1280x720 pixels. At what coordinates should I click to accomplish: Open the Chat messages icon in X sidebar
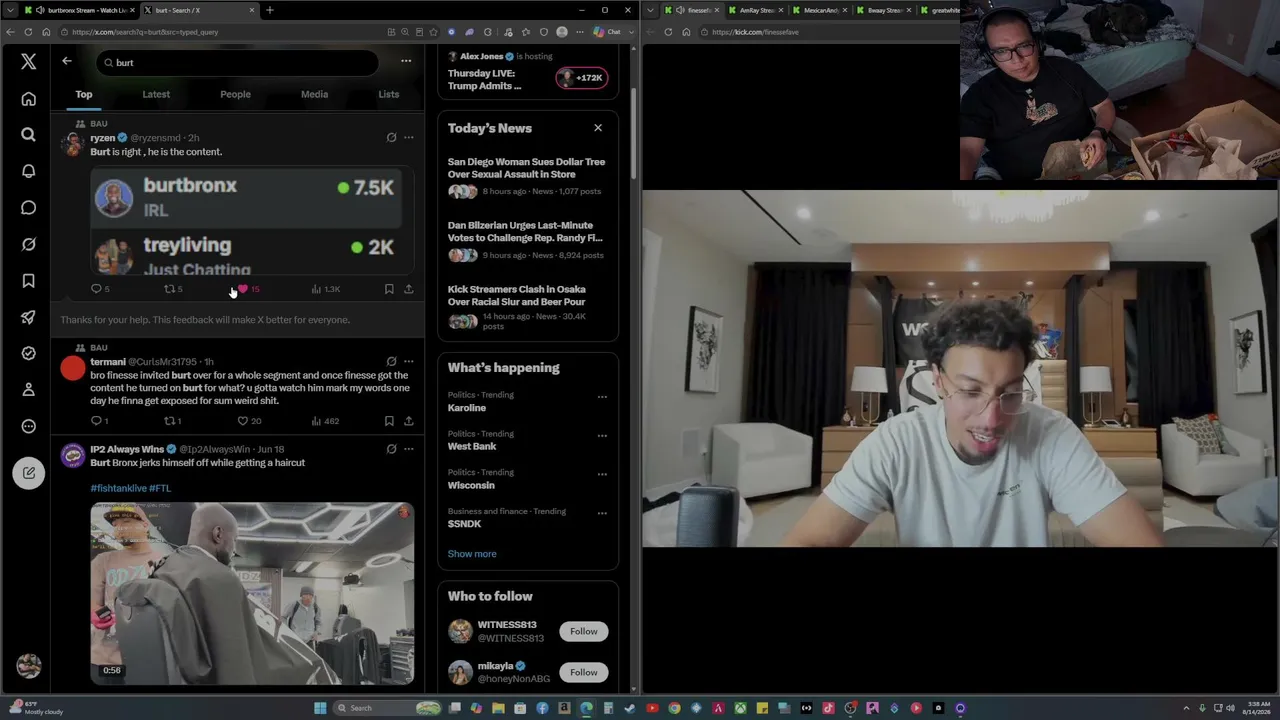coord(28,208)
